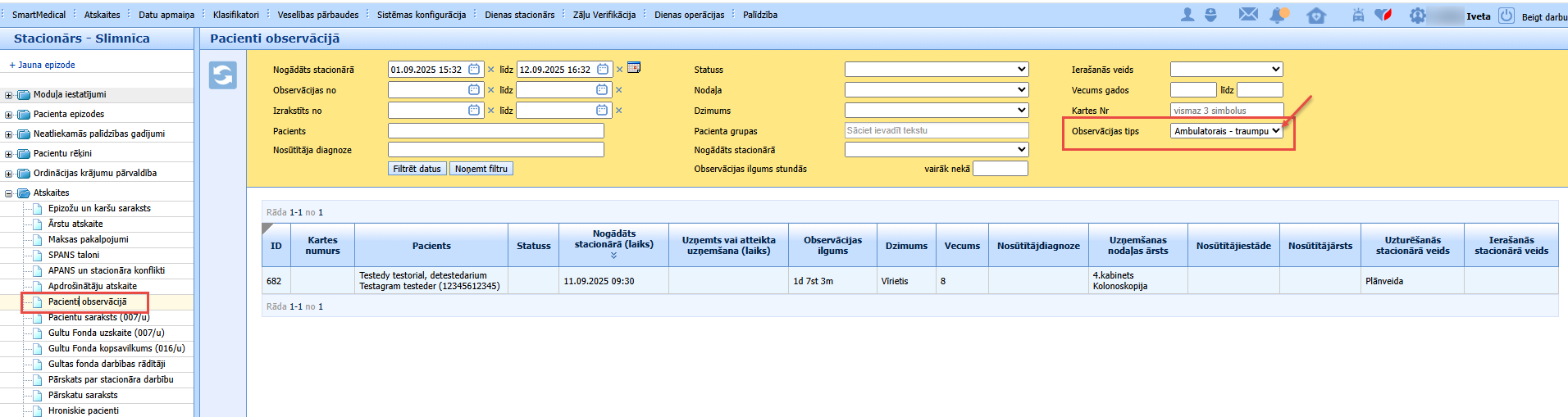Click the + Jauna epizode link
The image size is (1568, 417).
42,65
